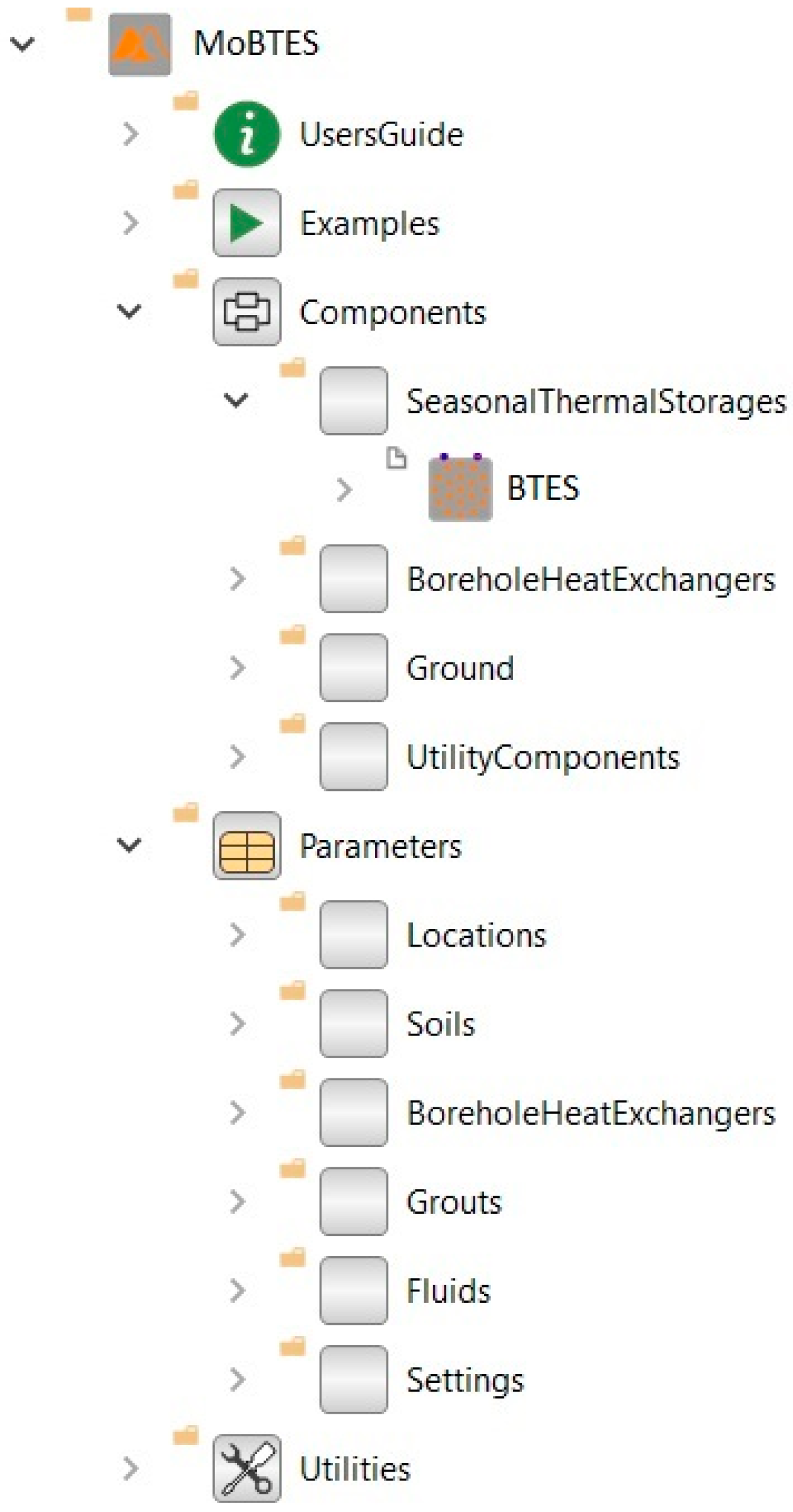Click the BTES borehole model icon
Viewport: 793px width, 1512px height.
460,488
